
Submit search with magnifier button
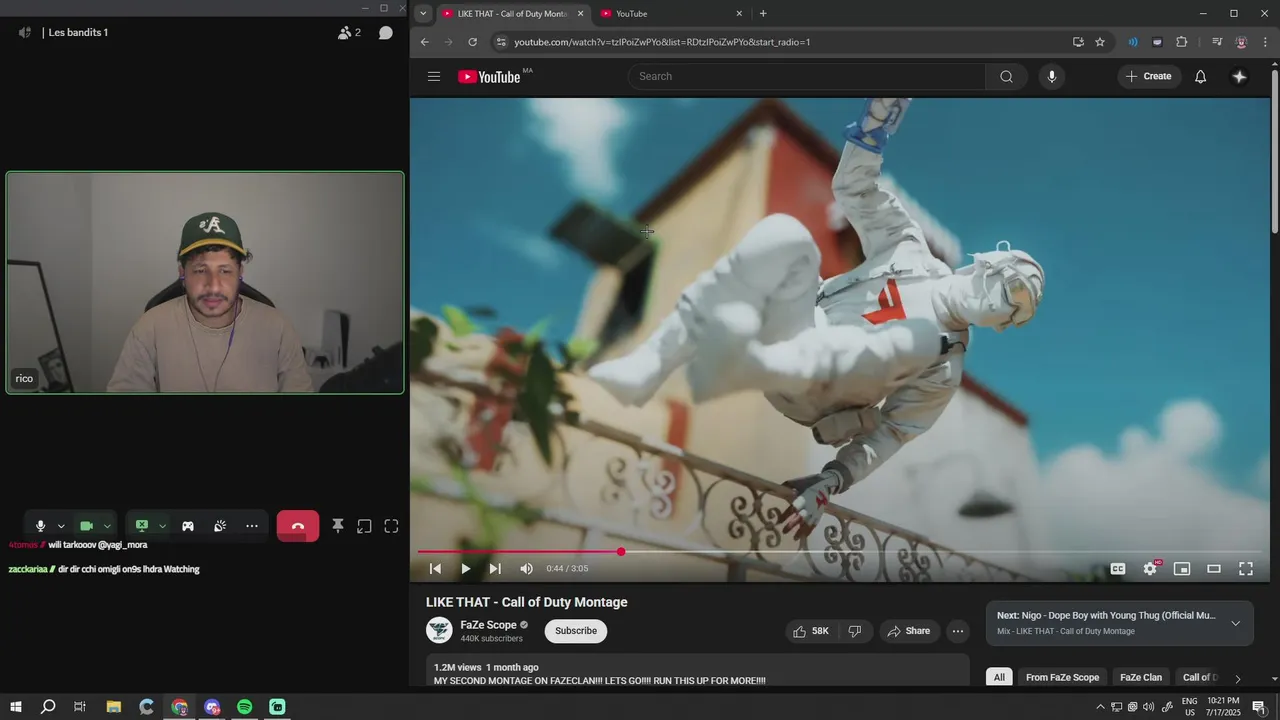(1006, 76)
